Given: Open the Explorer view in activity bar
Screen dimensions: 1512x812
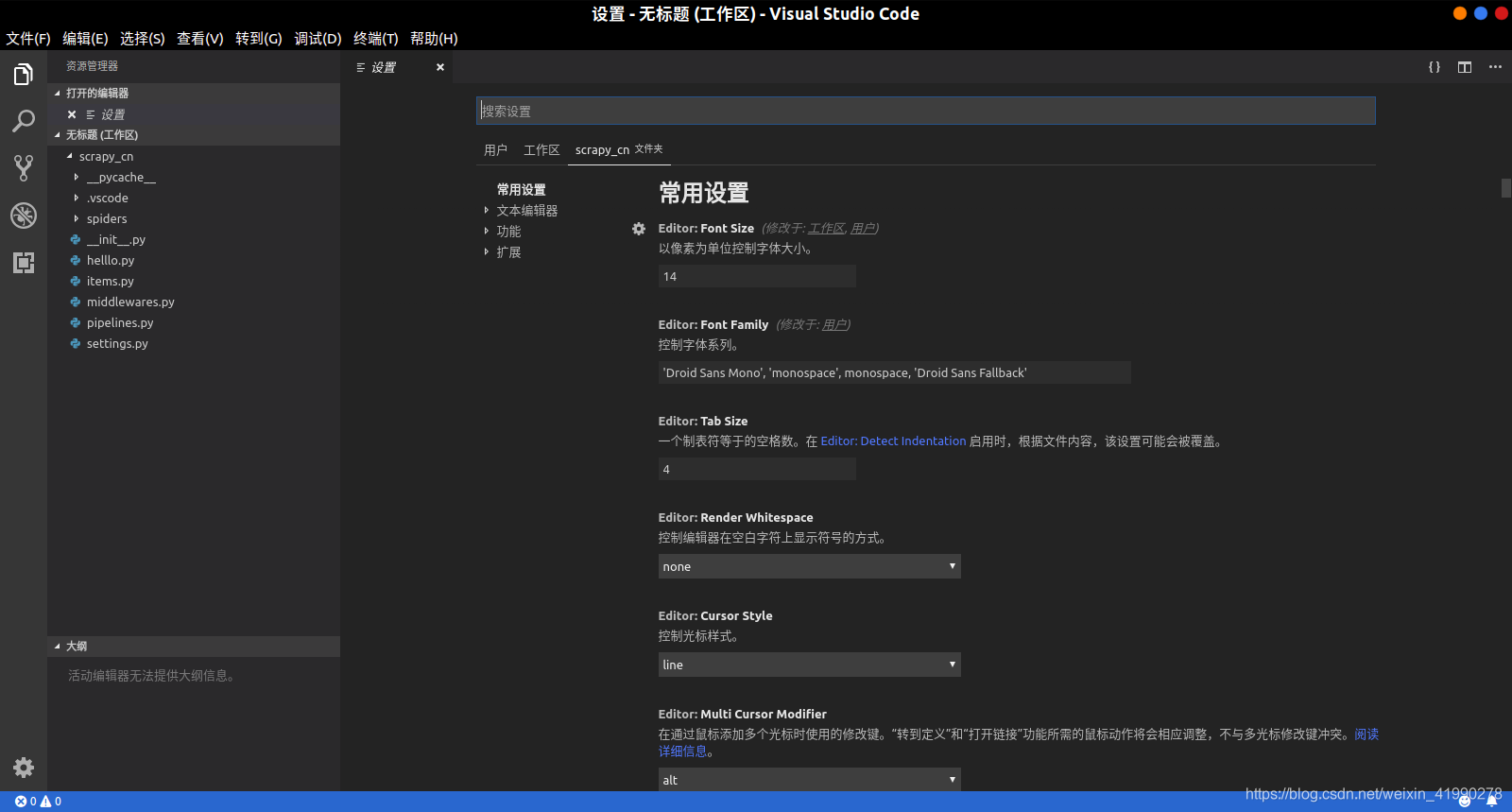Looking at the screenshot, I should click(24, 74).
